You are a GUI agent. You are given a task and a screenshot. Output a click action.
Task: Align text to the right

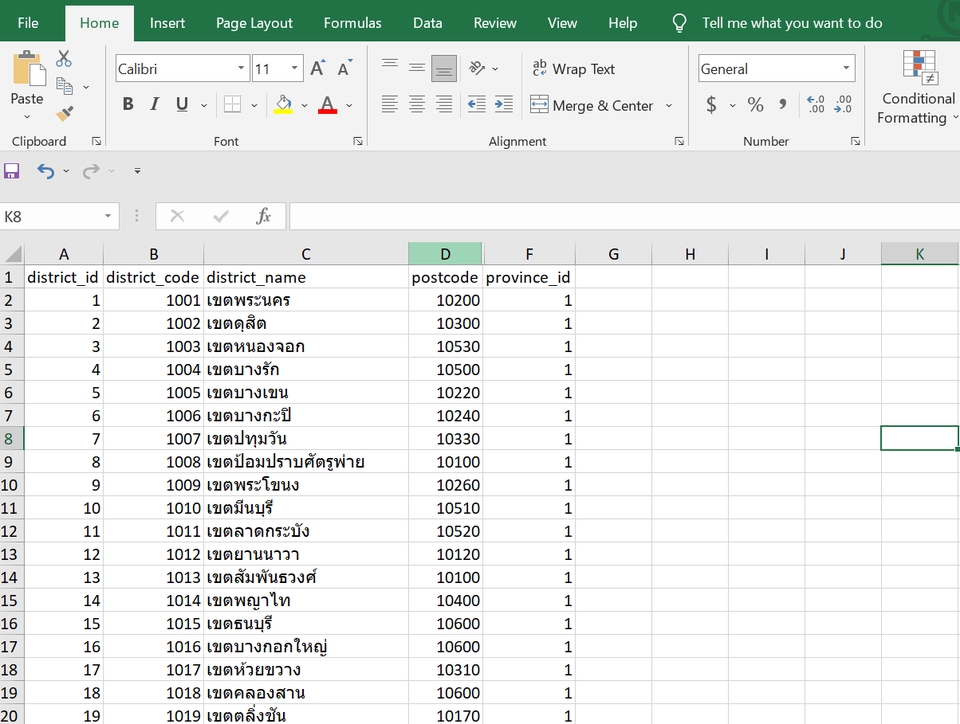(x=444, y=104)
